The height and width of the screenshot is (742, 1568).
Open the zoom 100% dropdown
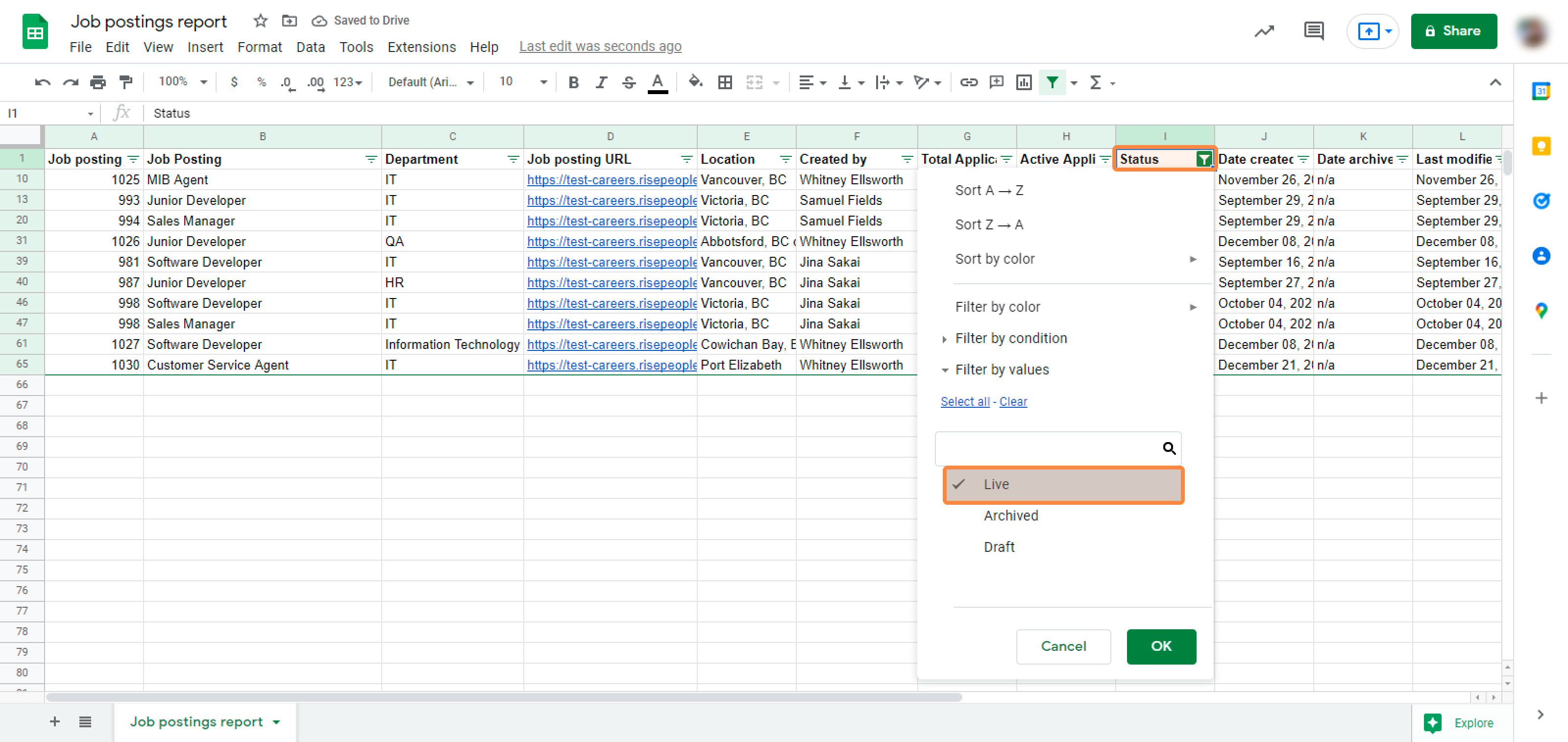pos(182,81)
